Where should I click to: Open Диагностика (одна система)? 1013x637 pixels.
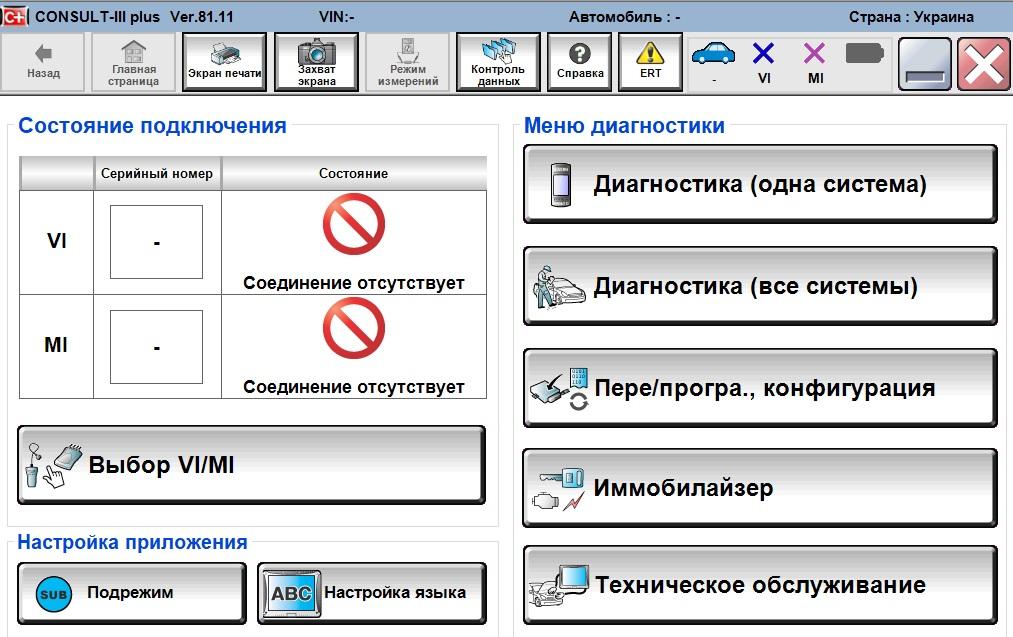[760, 184]
